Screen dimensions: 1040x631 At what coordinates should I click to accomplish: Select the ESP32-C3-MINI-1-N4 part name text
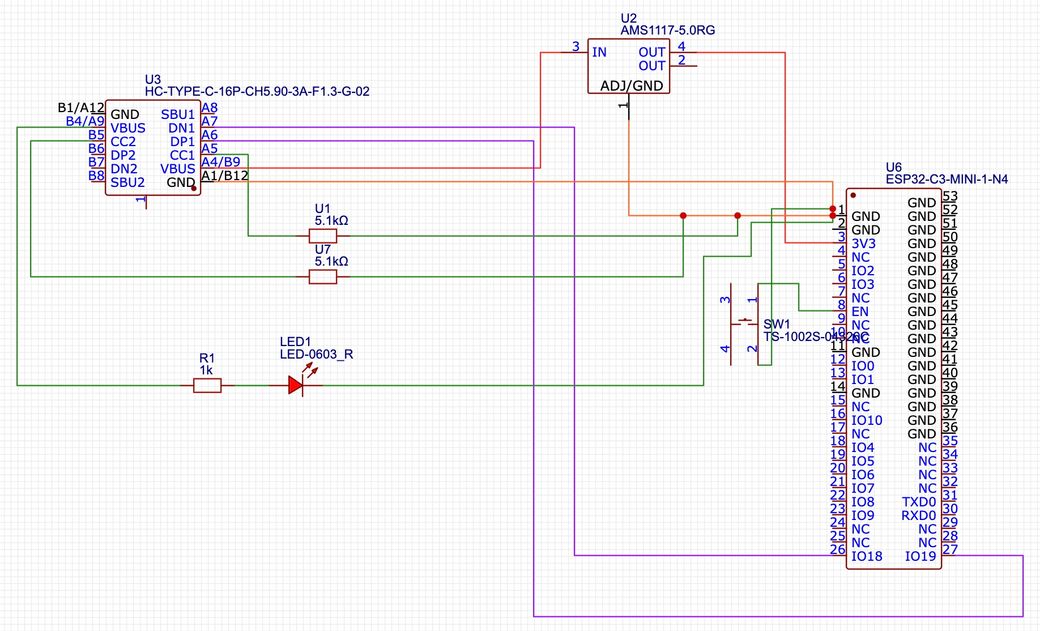pos(946,179)
